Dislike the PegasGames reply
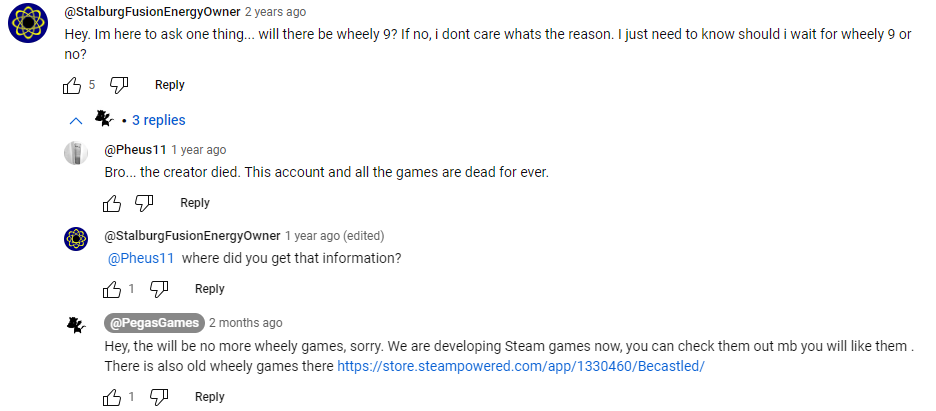Image resolution: width=936 pixels, height=411 pixels. [159, 397]
